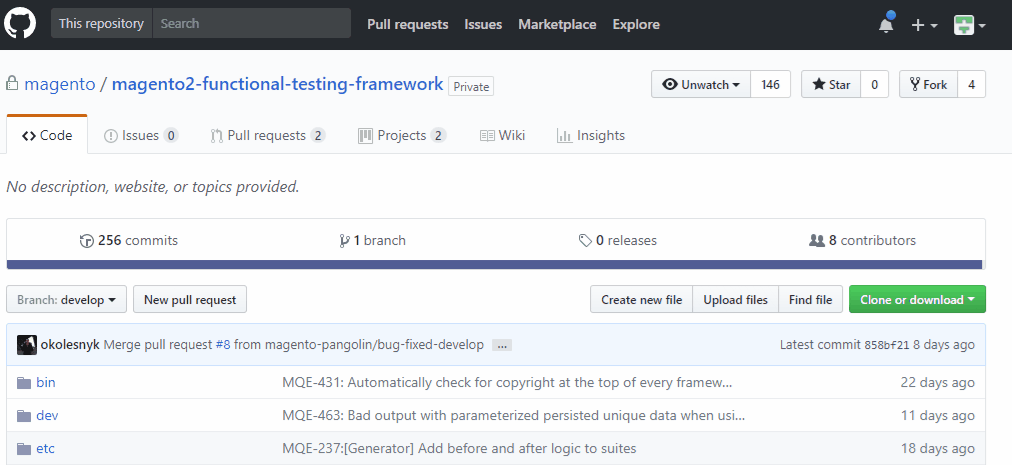Toggle the Star button

(830, 85)
